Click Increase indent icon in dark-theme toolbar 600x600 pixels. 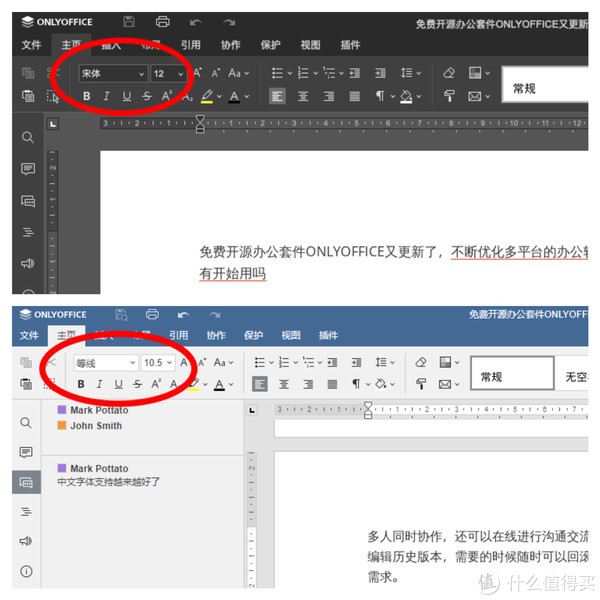tap(380, 73)
